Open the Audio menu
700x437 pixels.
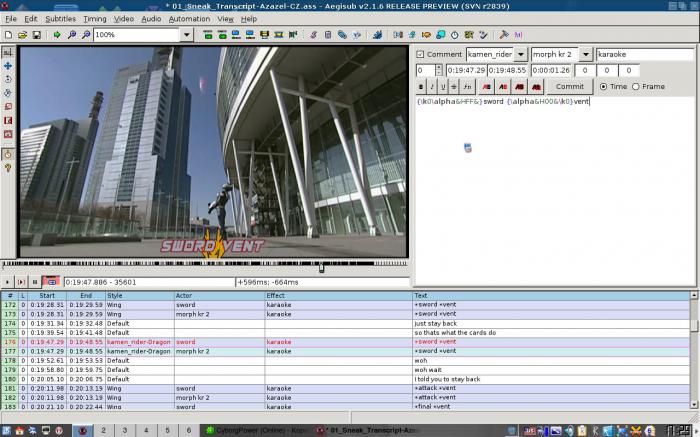(151, 19)
